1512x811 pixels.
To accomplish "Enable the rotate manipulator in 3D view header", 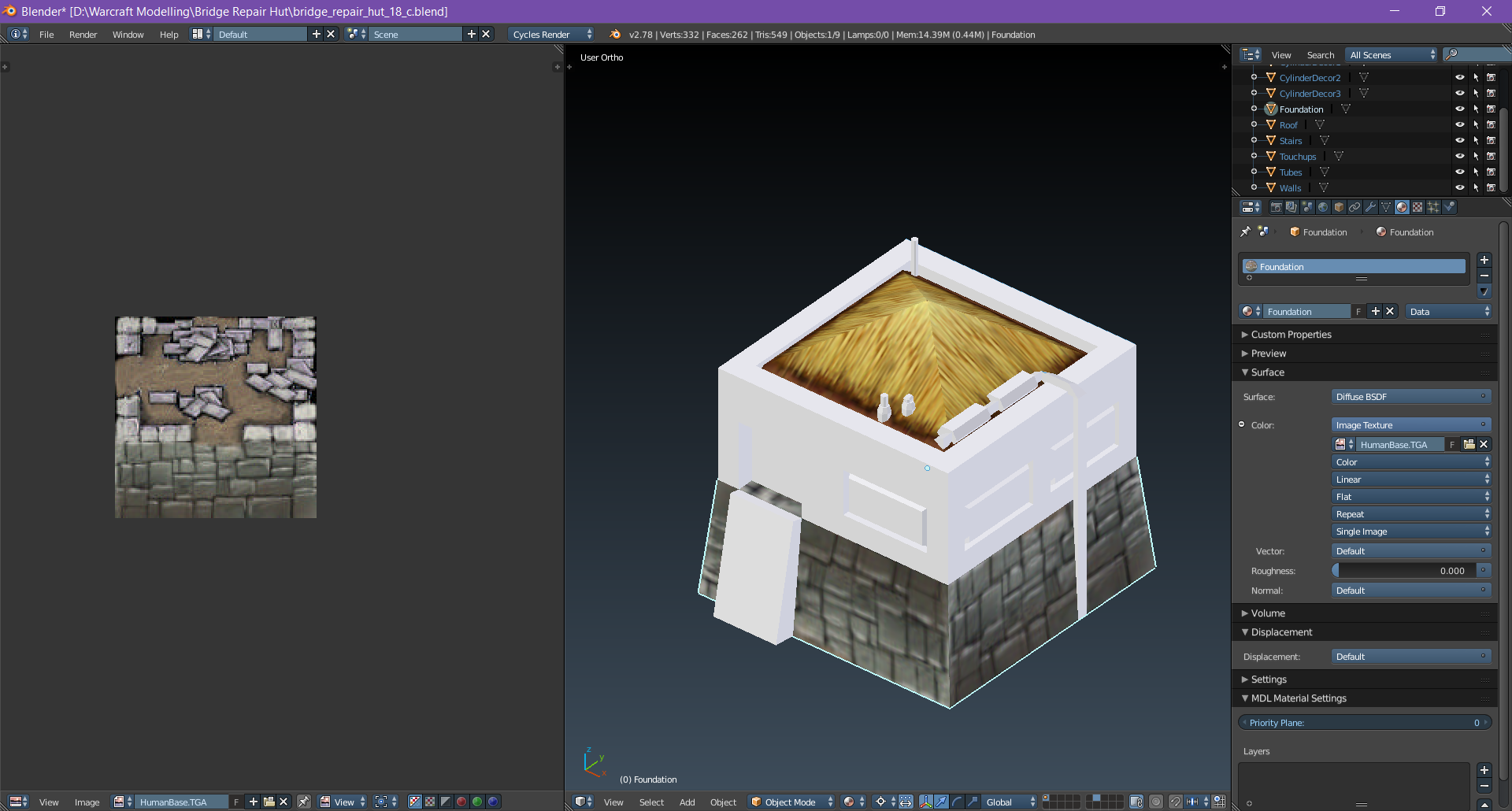I will 957,802.
